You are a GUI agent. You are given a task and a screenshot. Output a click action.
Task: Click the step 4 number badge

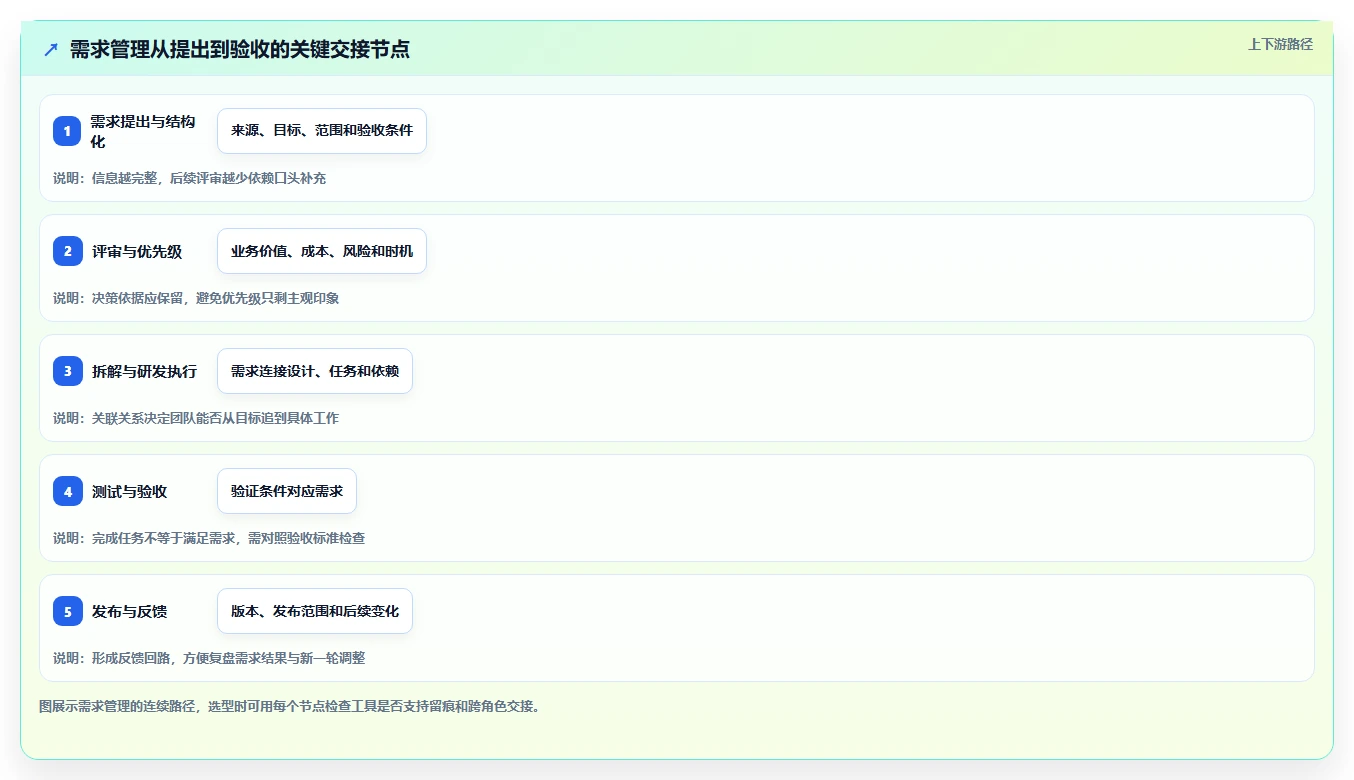[68, 491]
